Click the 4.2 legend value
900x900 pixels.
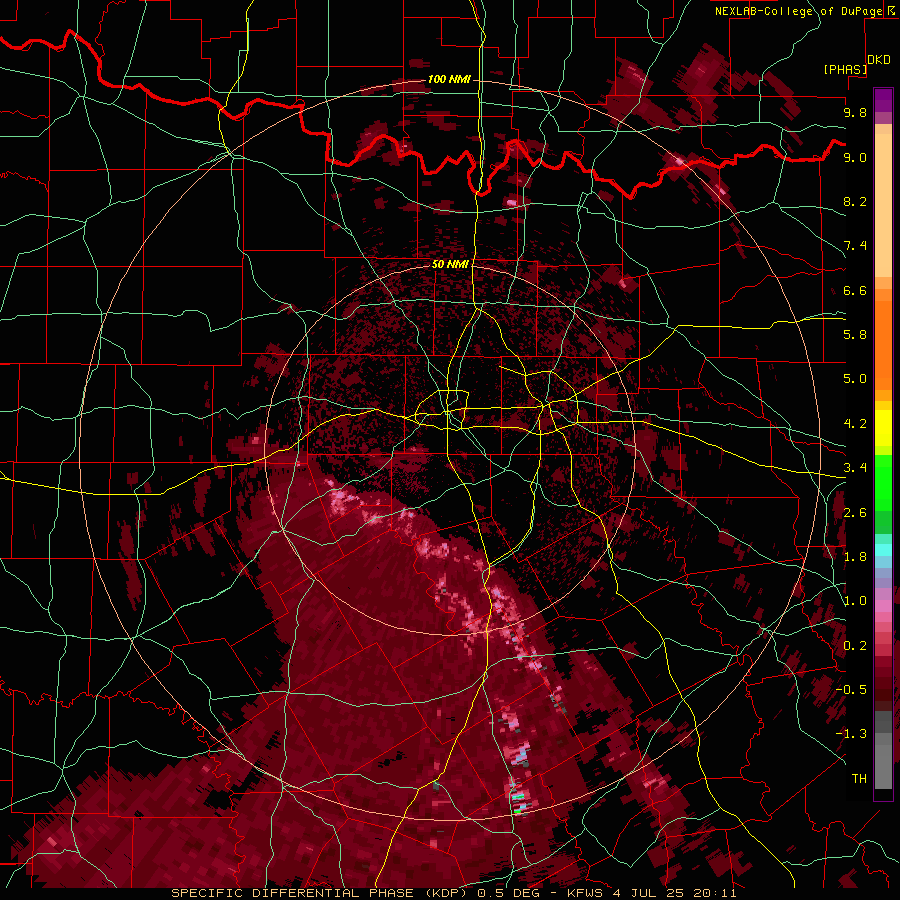[x=855, y=424]
